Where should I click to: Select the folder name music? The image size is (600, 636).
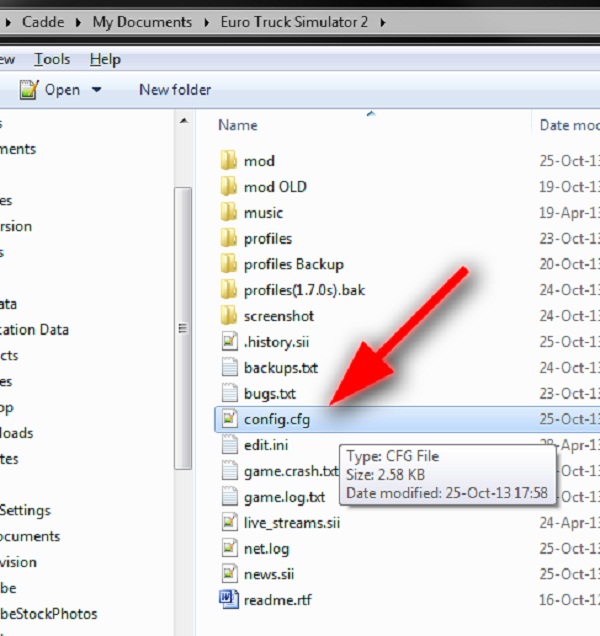(263, 213)
